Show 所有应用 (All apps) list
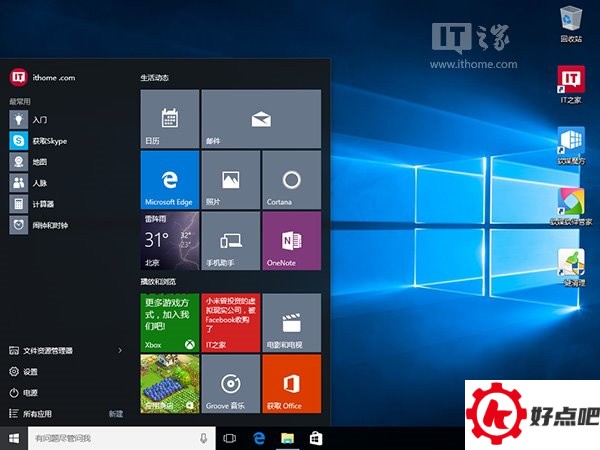 point(37,413)
